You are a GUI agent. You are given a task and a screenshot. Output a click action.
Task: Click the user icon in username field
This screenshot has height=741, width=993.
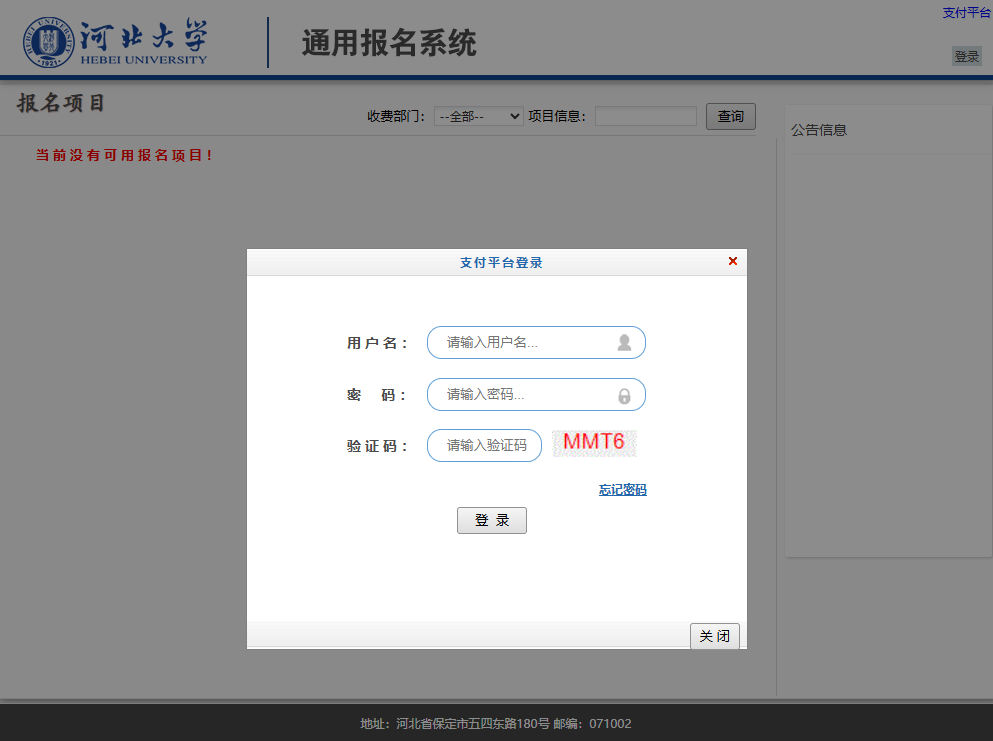tap(624, 343)
